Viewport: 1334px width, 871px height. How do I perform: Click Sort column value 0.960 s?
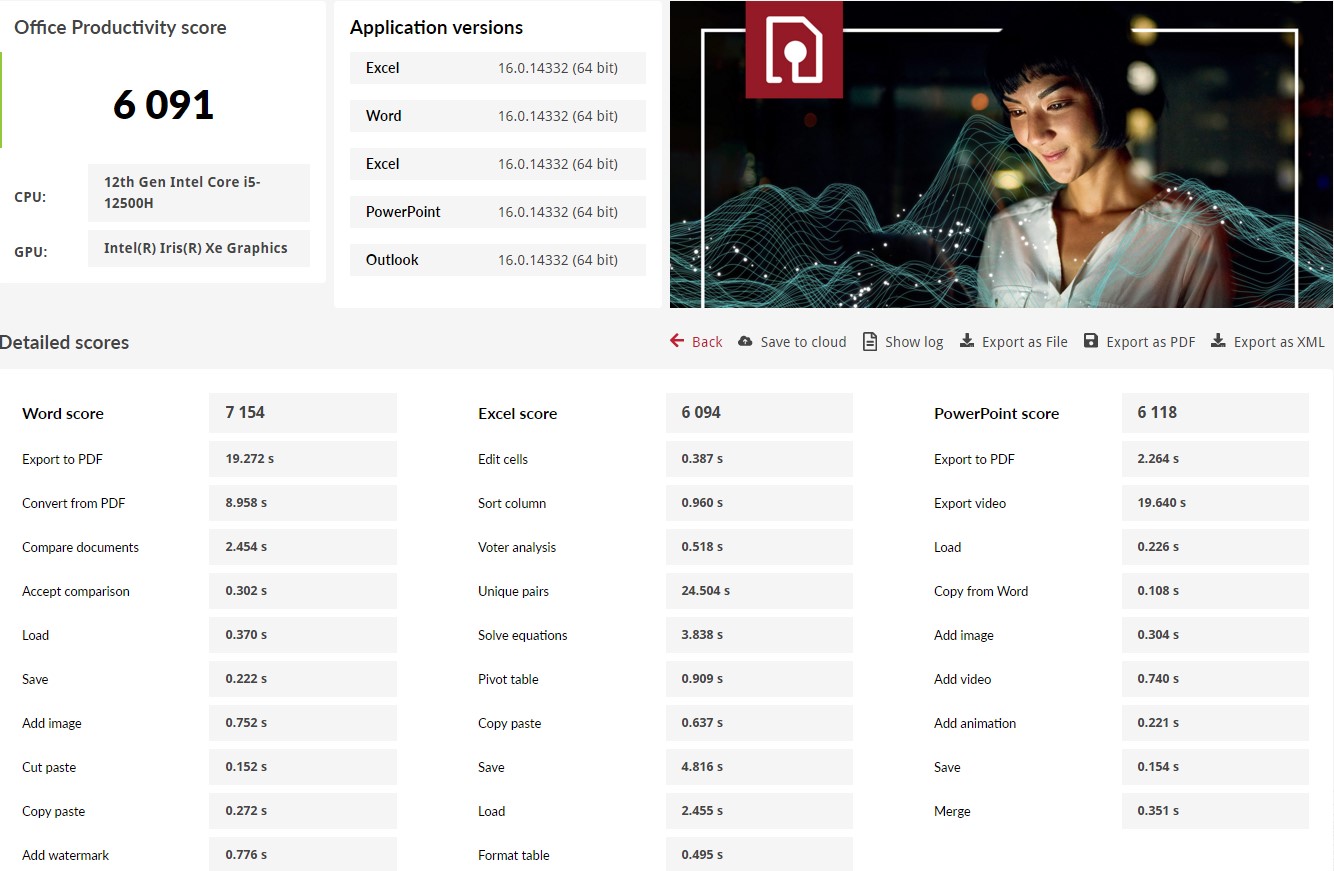click(x=759, y=503)
